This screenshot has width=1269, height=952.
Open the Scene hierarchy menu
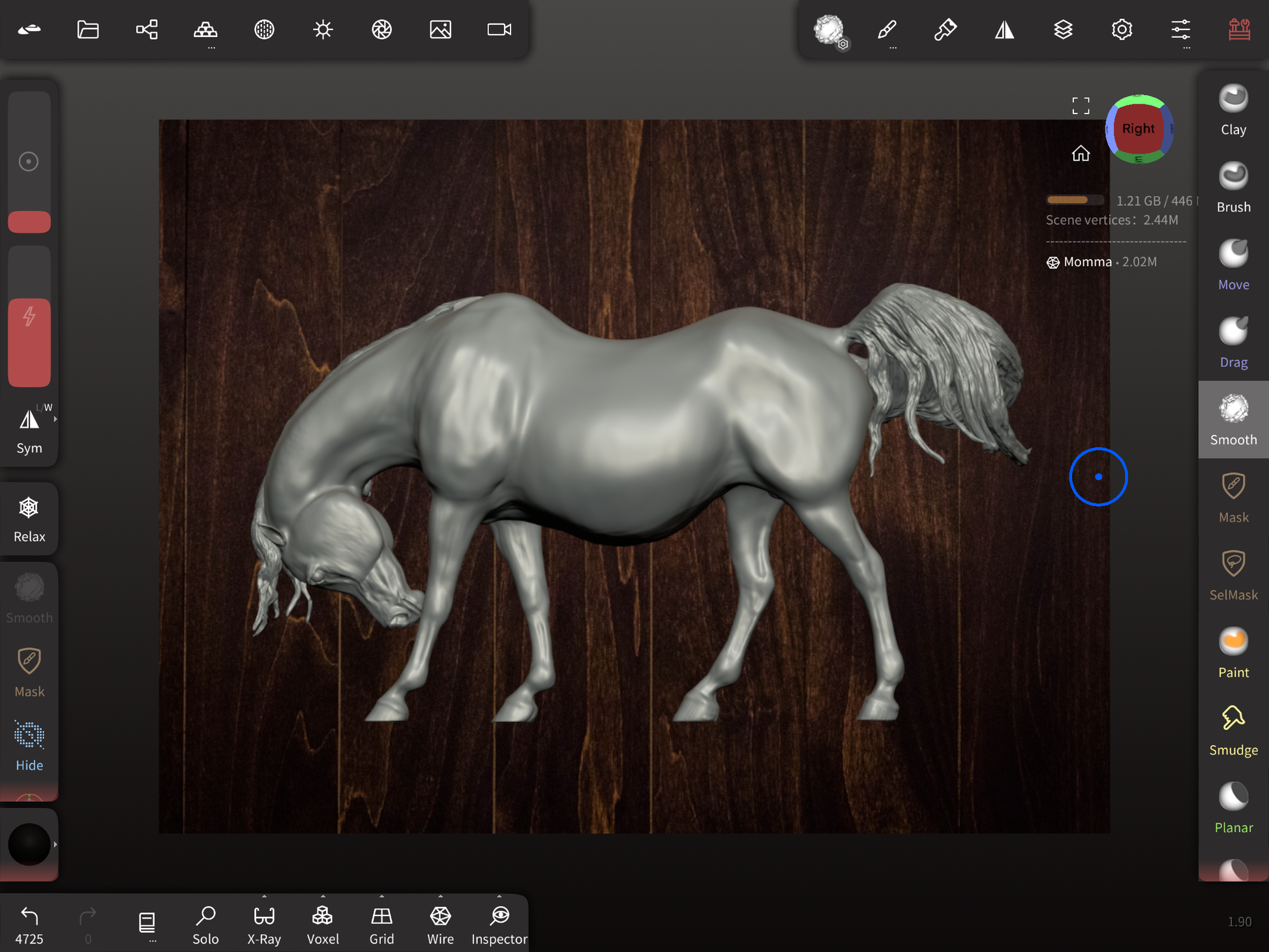pyautogui.click(x=147, y=29)
